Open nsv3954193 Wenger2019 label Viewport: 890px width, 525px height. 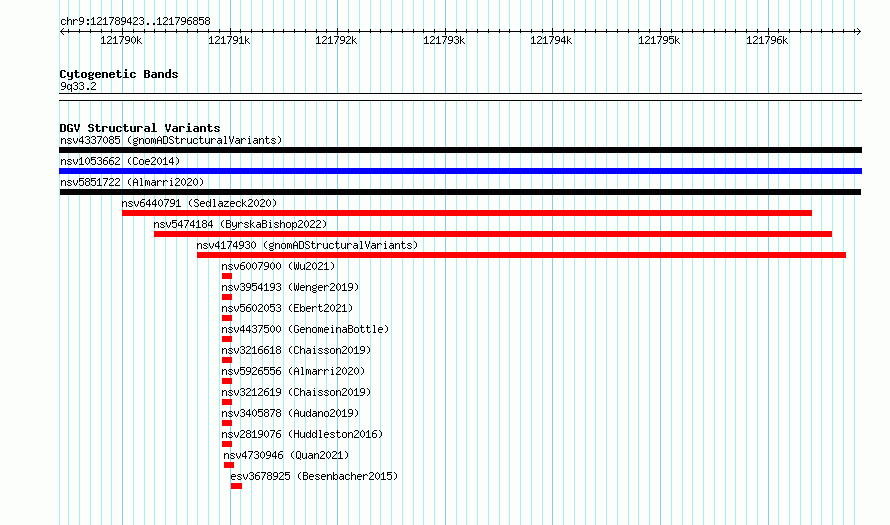pyautogui.click(x=290, y=287)
